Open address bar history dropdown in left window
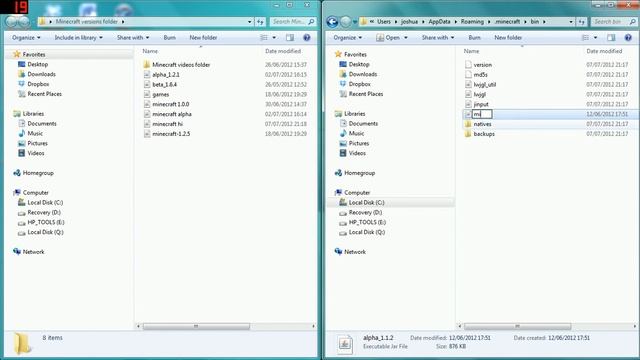The height and width of the screenshot is (360, 640). tap(250, 22)
